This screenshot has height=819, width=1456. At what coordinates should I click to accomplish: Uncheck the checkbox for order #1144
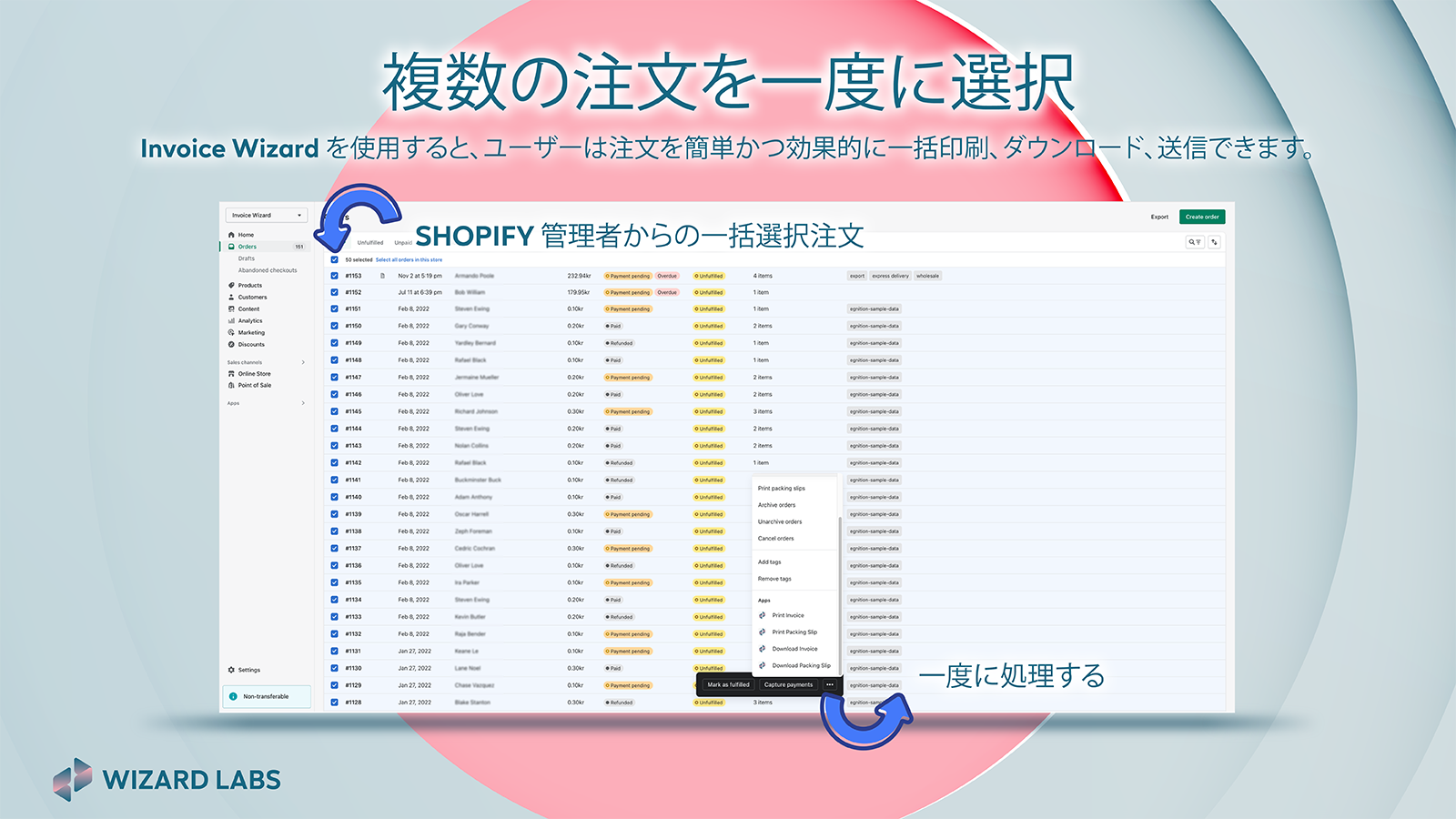(334, 429)
